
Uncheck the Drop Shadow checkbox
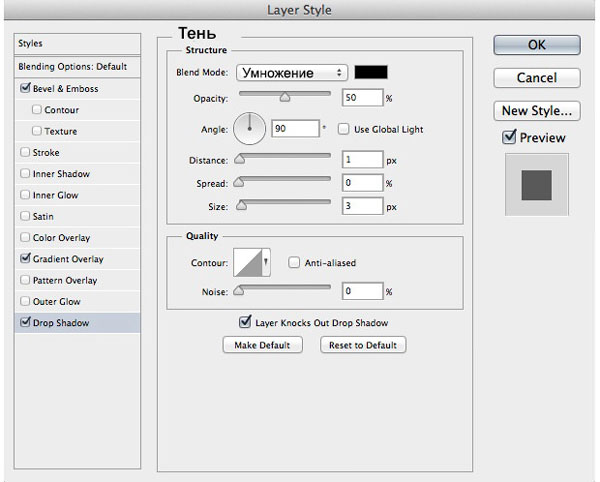(25, 322)
